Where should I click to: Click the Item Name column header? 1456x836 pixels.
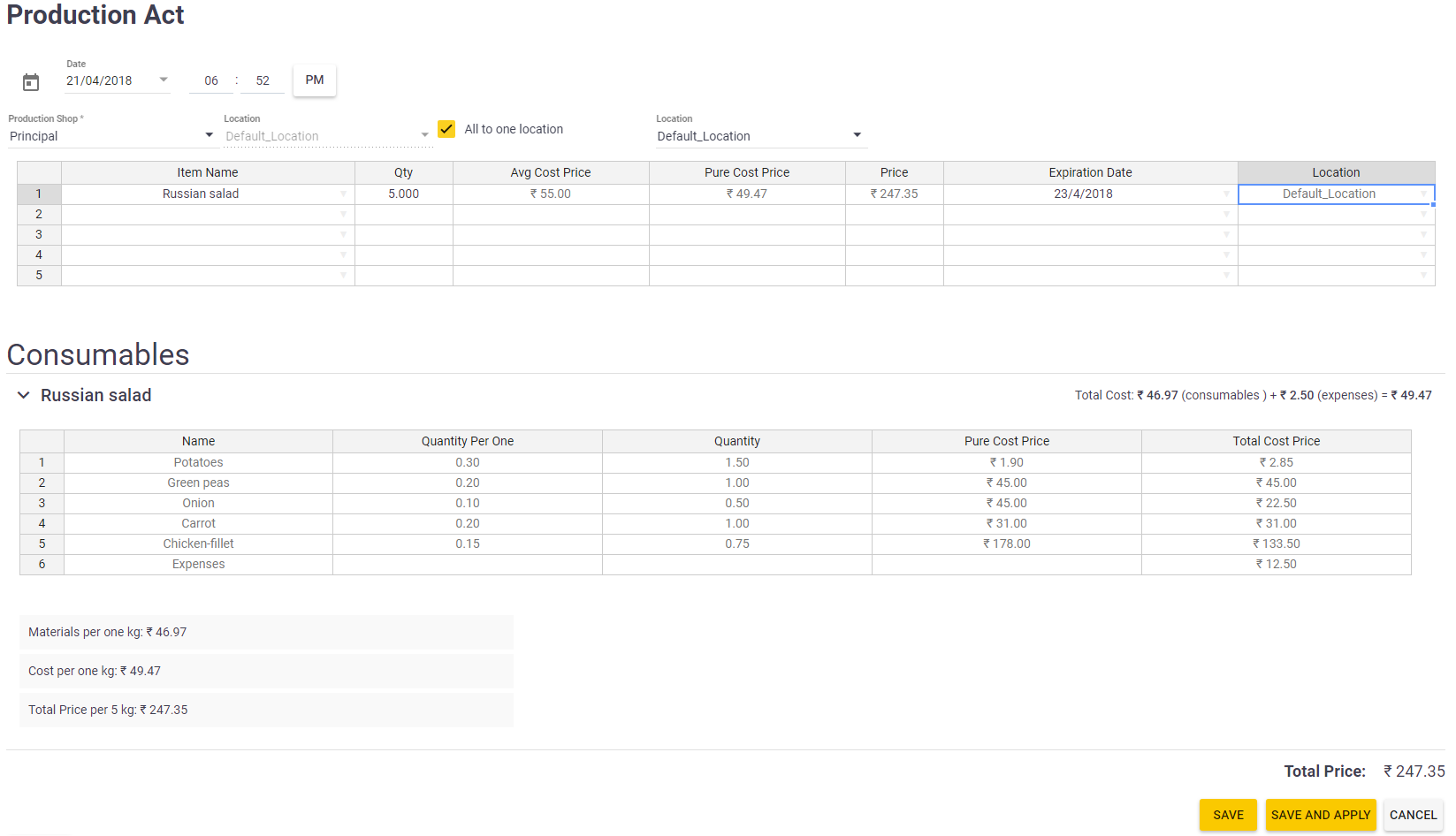(208, 172)
